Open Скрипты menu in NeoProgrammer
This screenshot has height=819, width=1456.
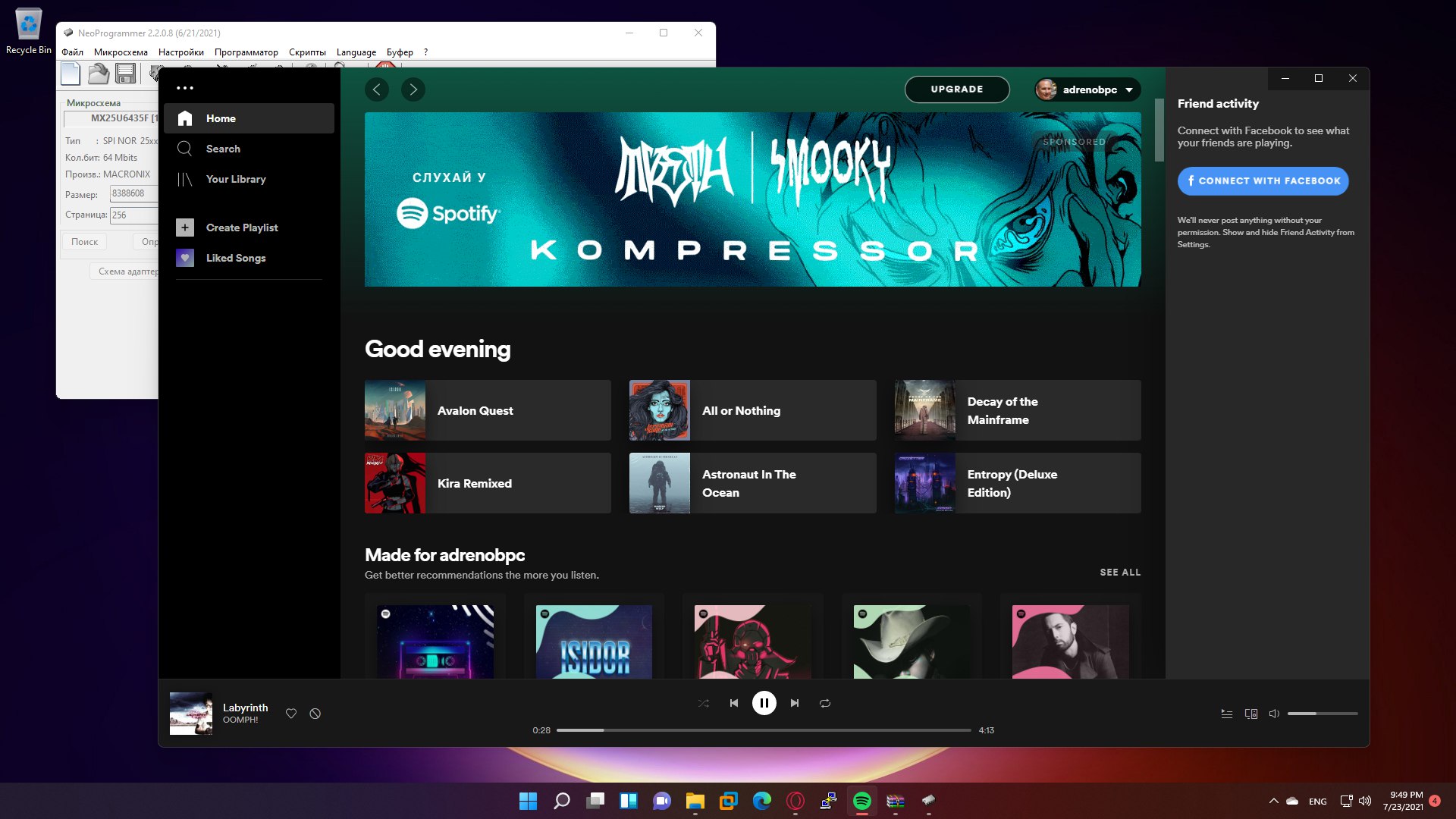click(307, 52)
